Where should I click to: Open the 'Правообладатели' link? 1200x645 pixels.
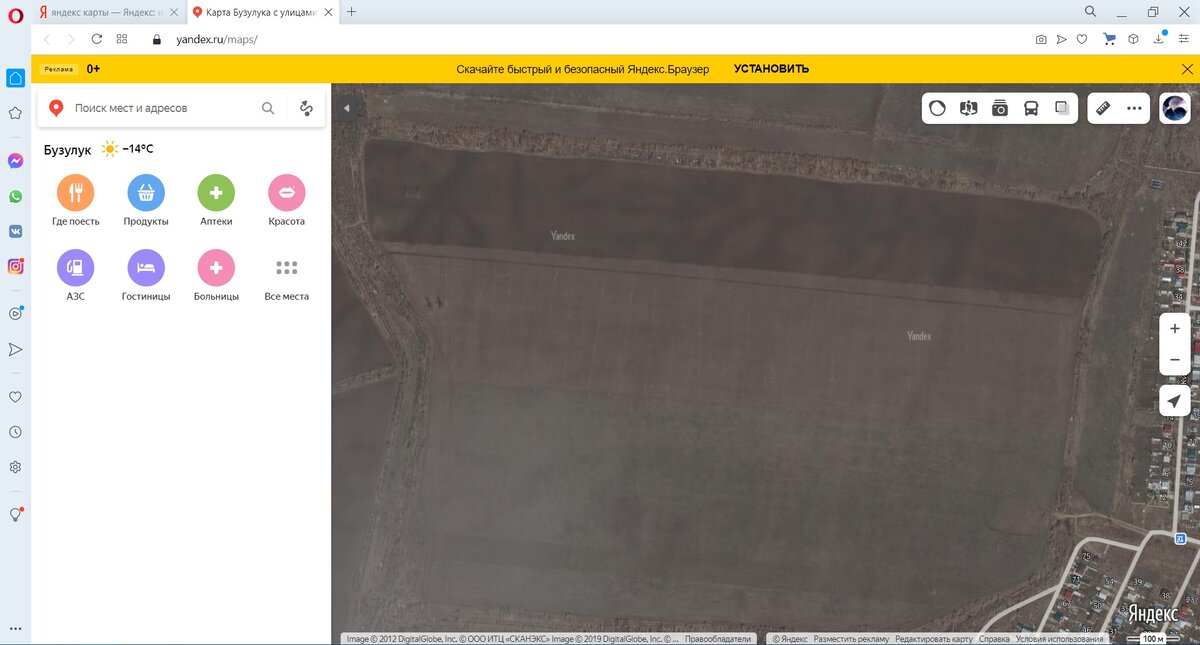tap(717, 638)
